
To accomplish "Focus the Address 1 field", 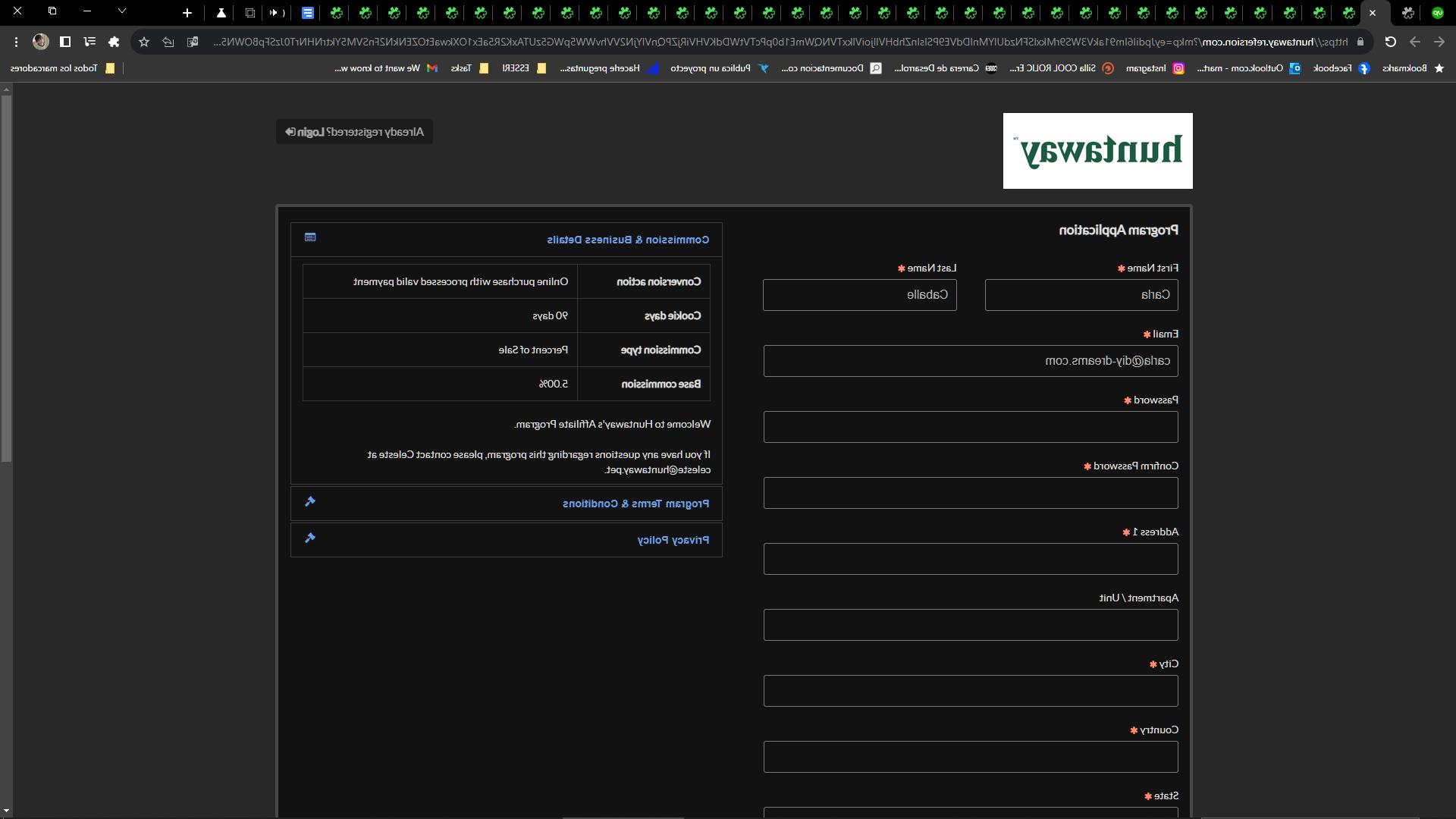I will (971, 559).
